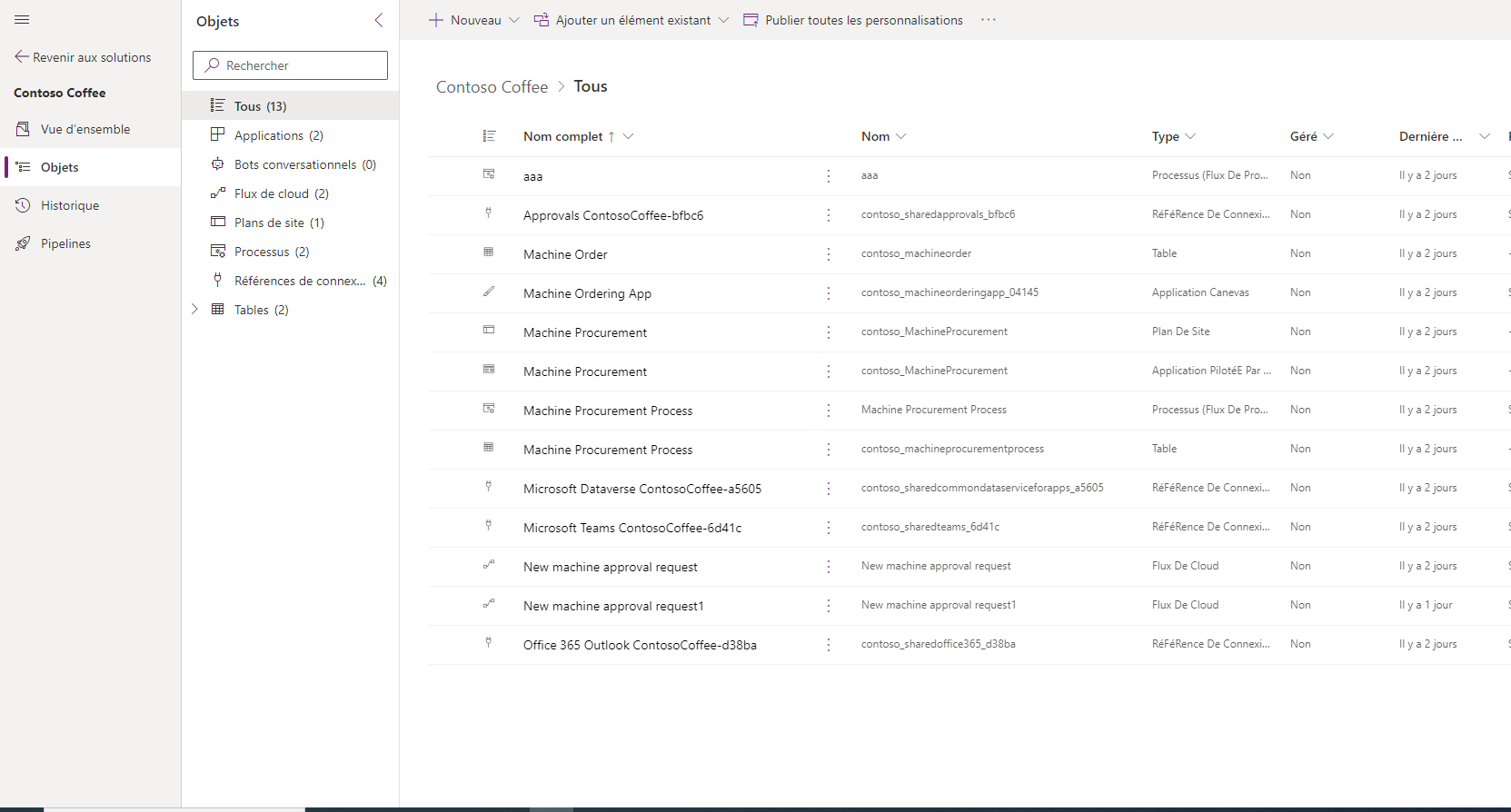Open the Type column filter dropdown
The width and height of the screenshot is (1511, 812).
point(1190,136)
